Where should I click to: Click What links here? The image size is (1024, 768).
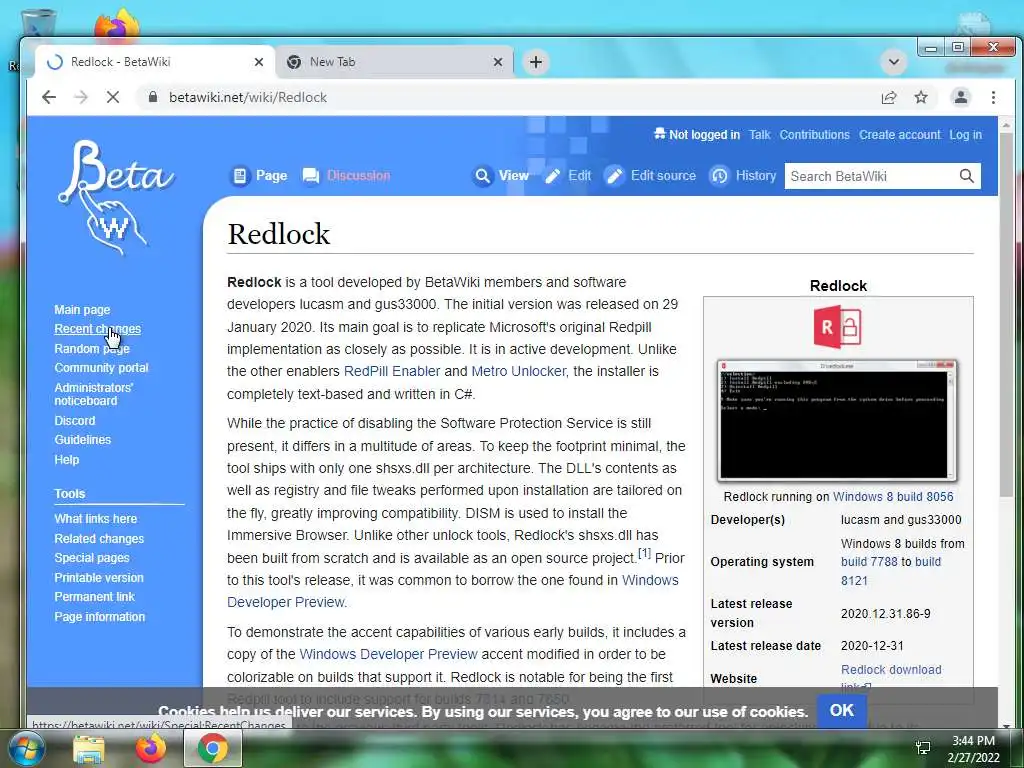(x=95, y=519)
